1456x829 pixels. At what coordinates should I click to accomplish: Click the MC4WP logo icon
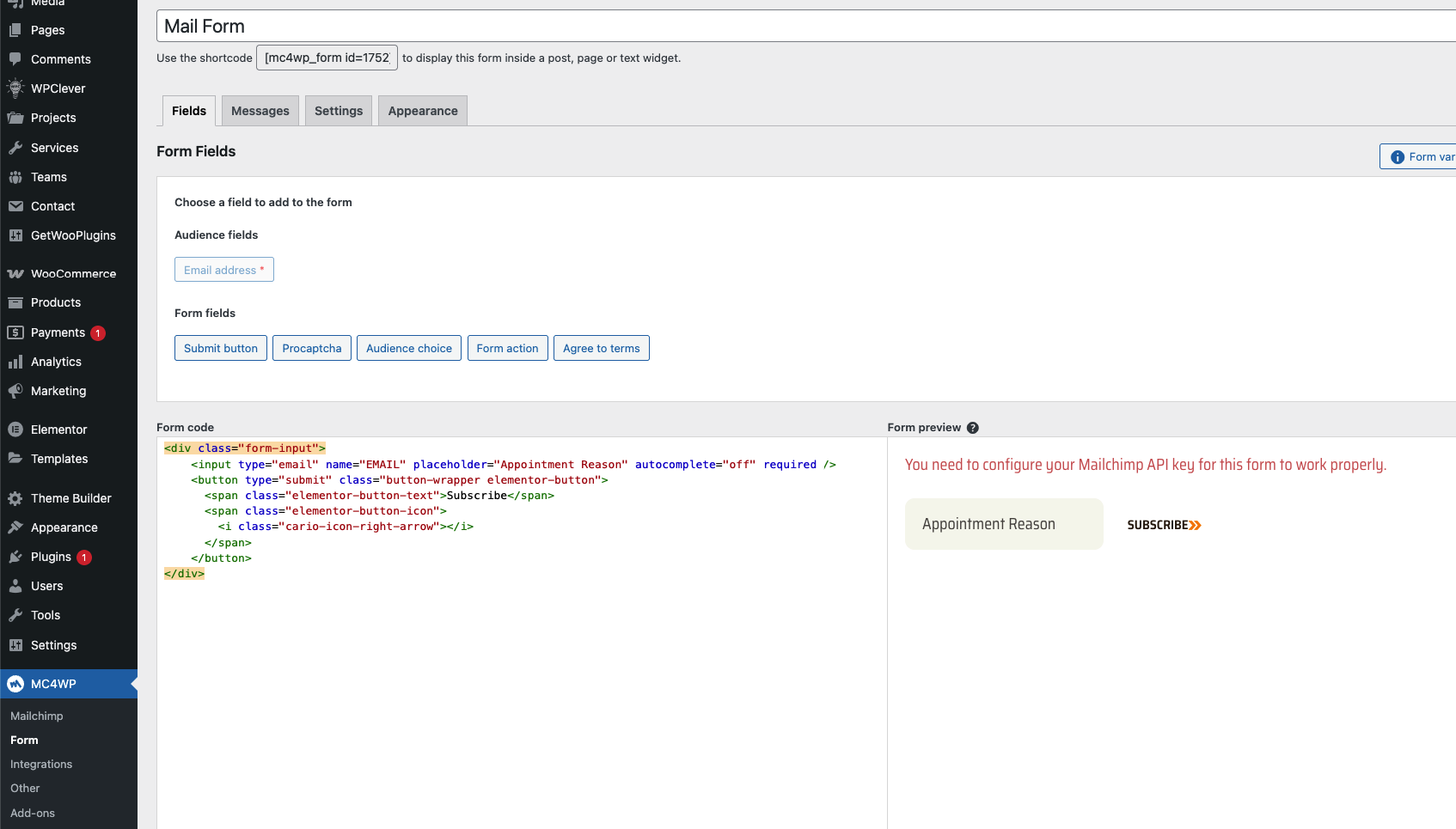tap(15, 684)
